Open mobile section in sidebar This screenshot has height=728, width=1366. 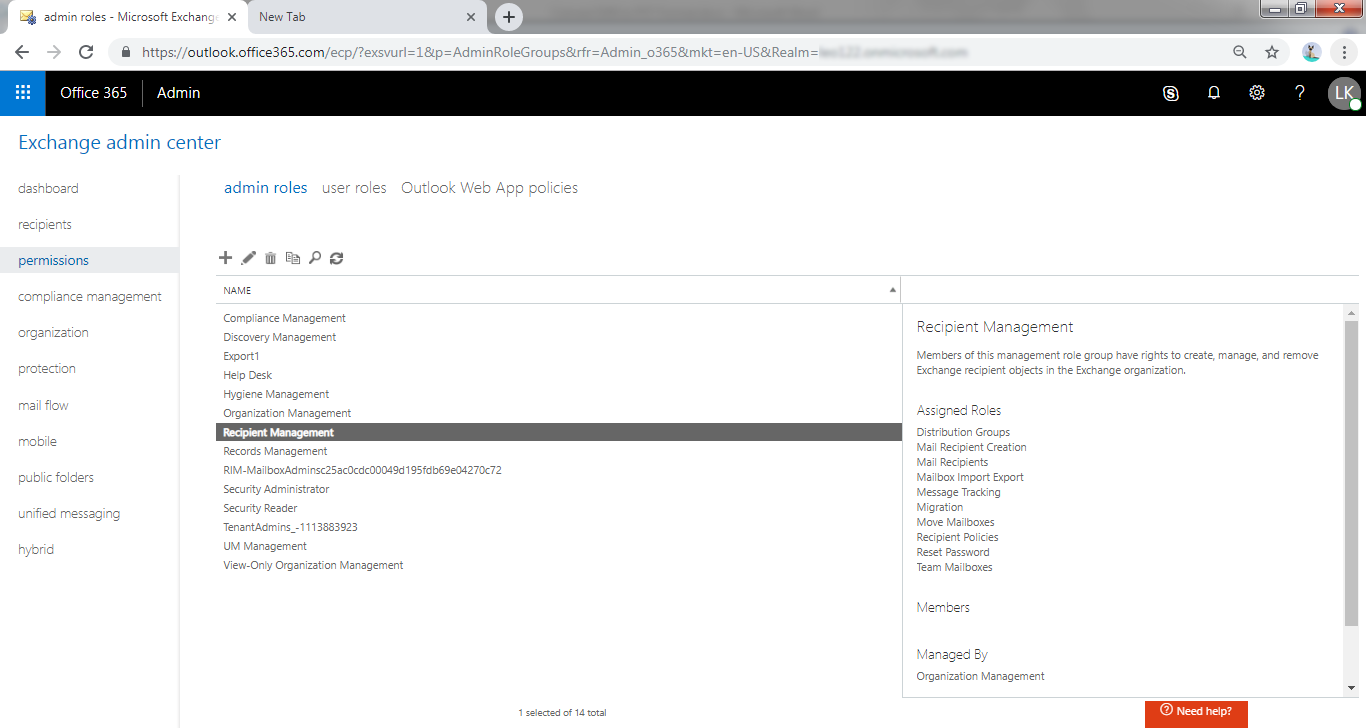[37, 441]
